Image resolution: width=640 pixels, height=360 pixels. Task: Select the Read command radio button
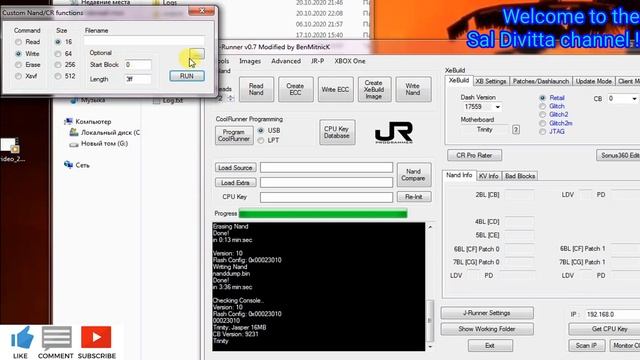[18, 42]
